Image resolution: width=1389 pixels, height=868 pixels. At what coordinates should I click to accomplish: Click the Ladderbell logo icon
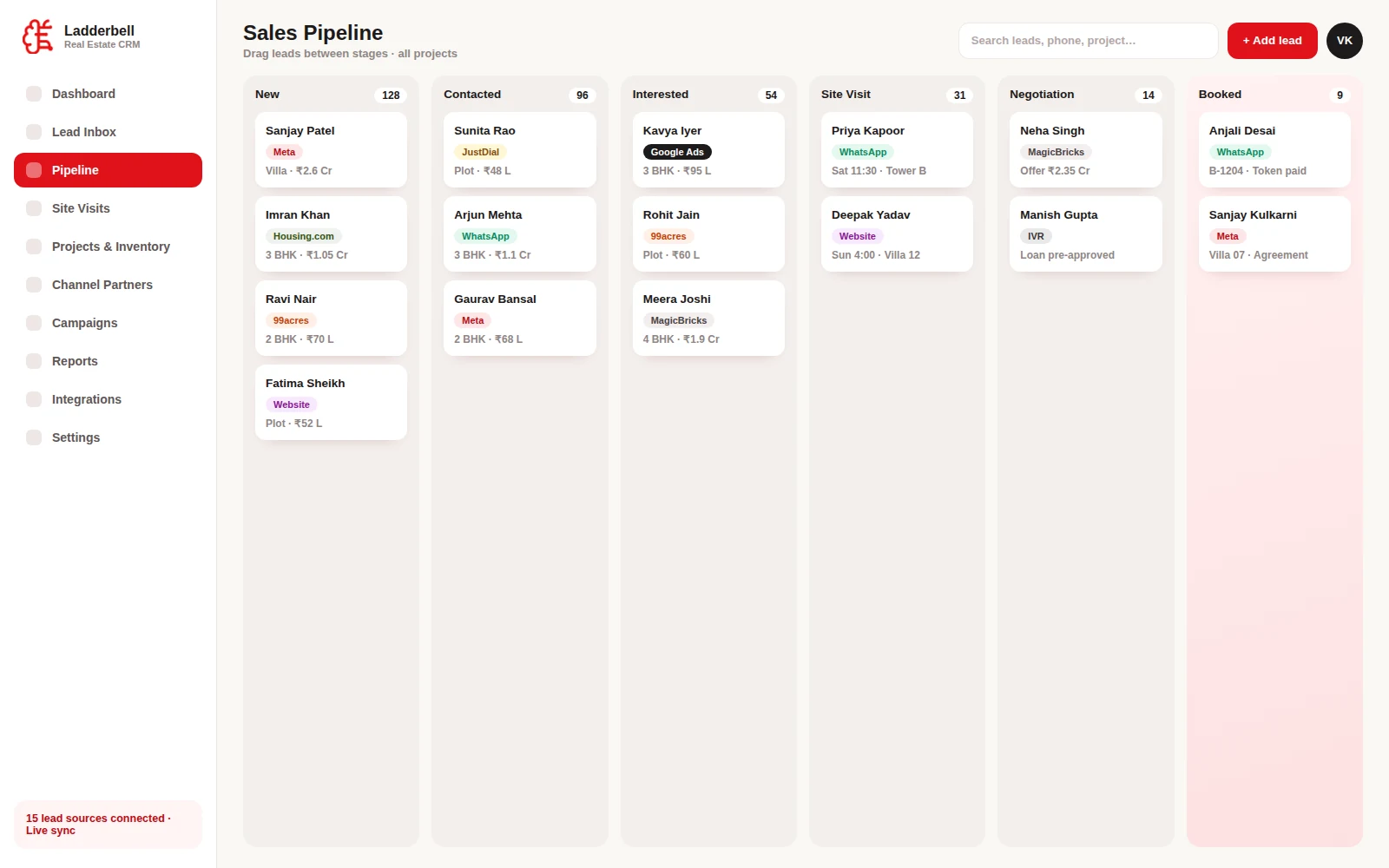(x=38, y=36)
